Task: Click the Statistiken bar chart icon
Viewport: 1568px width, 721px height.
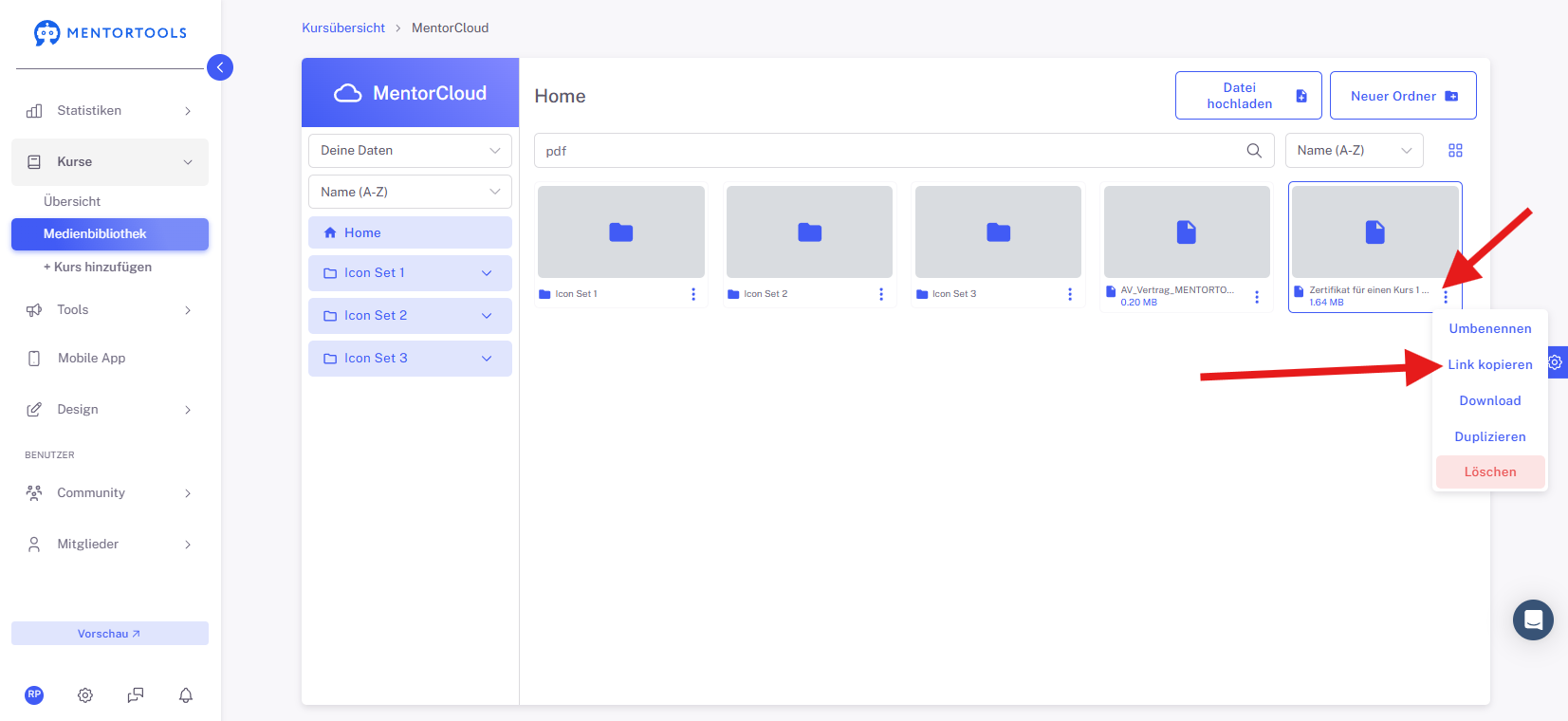Action: (x=34, y=111)
